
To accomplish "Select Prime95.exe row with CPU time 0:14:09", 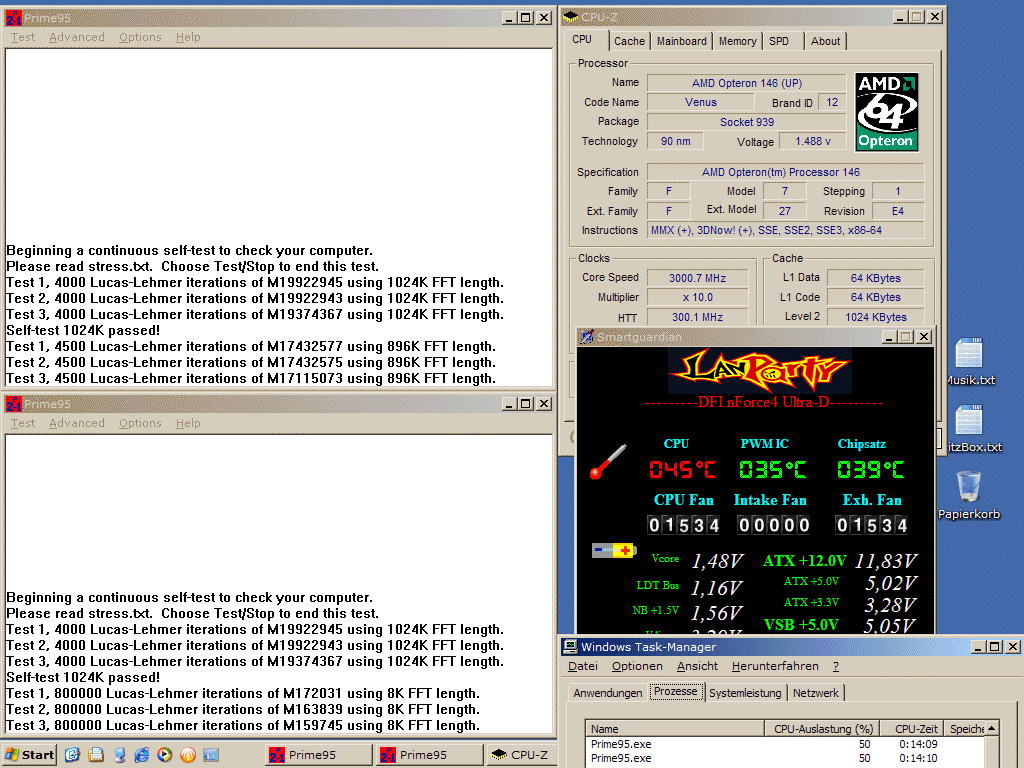I will [x=784, y=744].
